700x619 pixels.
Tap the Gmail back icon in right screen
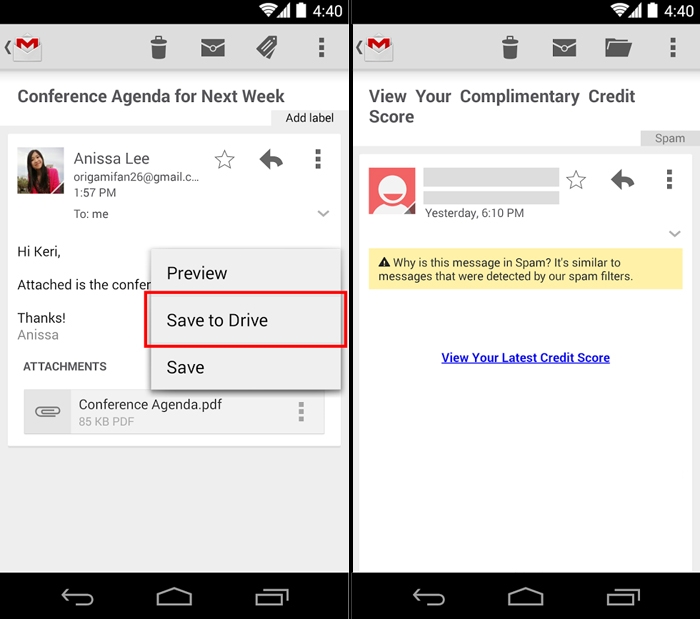375,47
